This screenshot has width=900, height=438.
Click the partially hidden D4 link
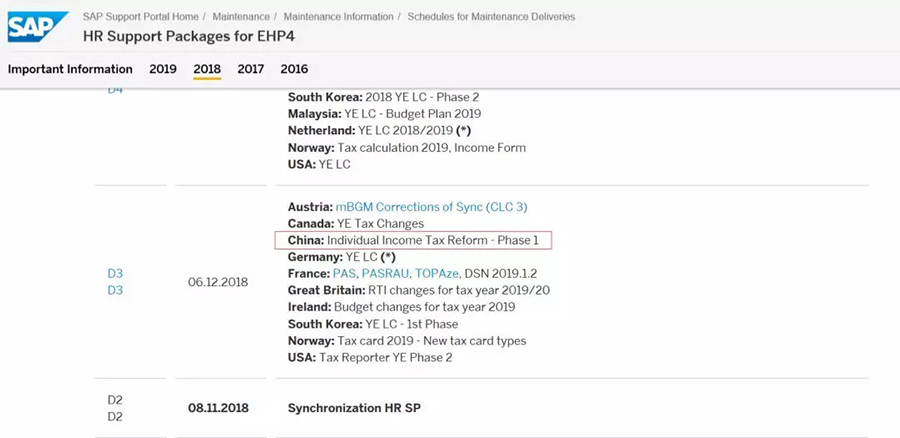115,91
